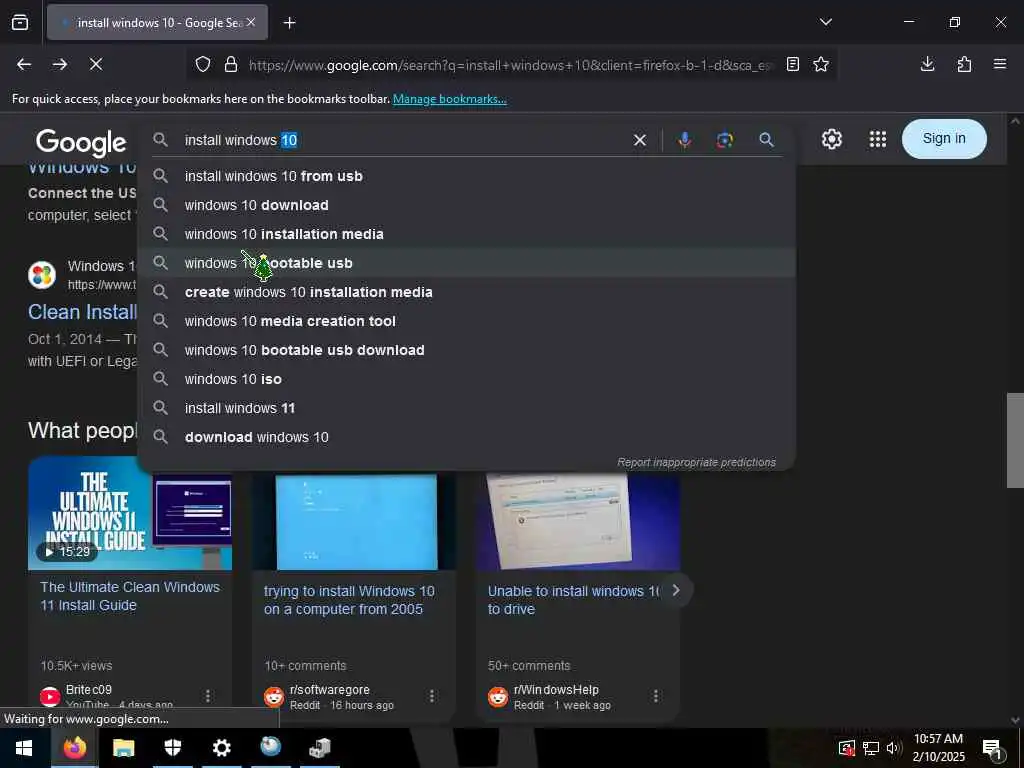Open Google apps grid
The height and width of the screenshot is (768, 1024).
[878, 139]
